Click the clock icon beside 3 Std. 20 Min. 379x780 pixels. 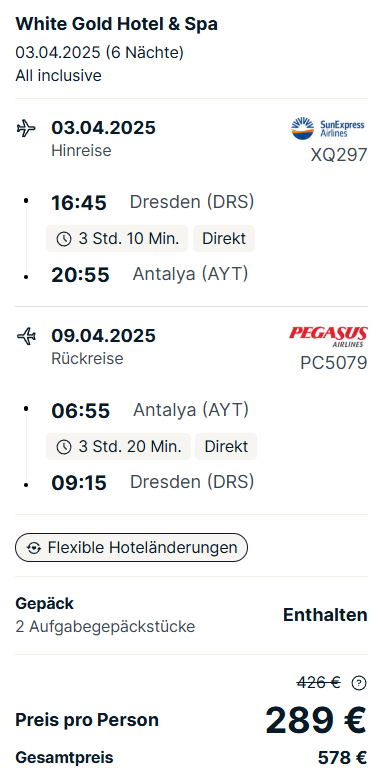64,447
